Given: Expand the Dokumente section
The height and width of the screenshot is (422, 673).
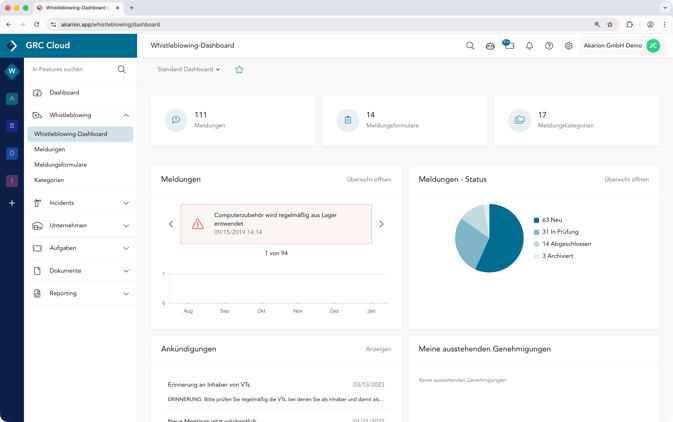Looking at the screenshot, I should click(x=126, y=271).
